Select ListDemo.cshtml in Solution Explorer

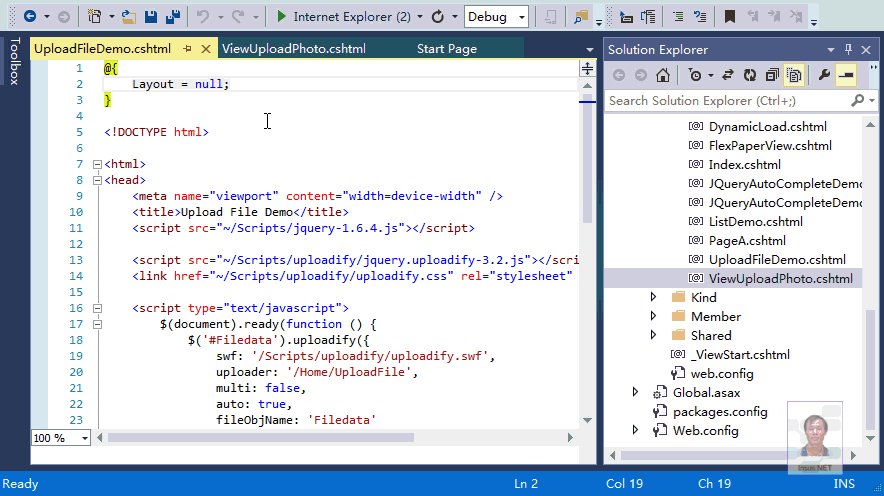pos(755,222)
